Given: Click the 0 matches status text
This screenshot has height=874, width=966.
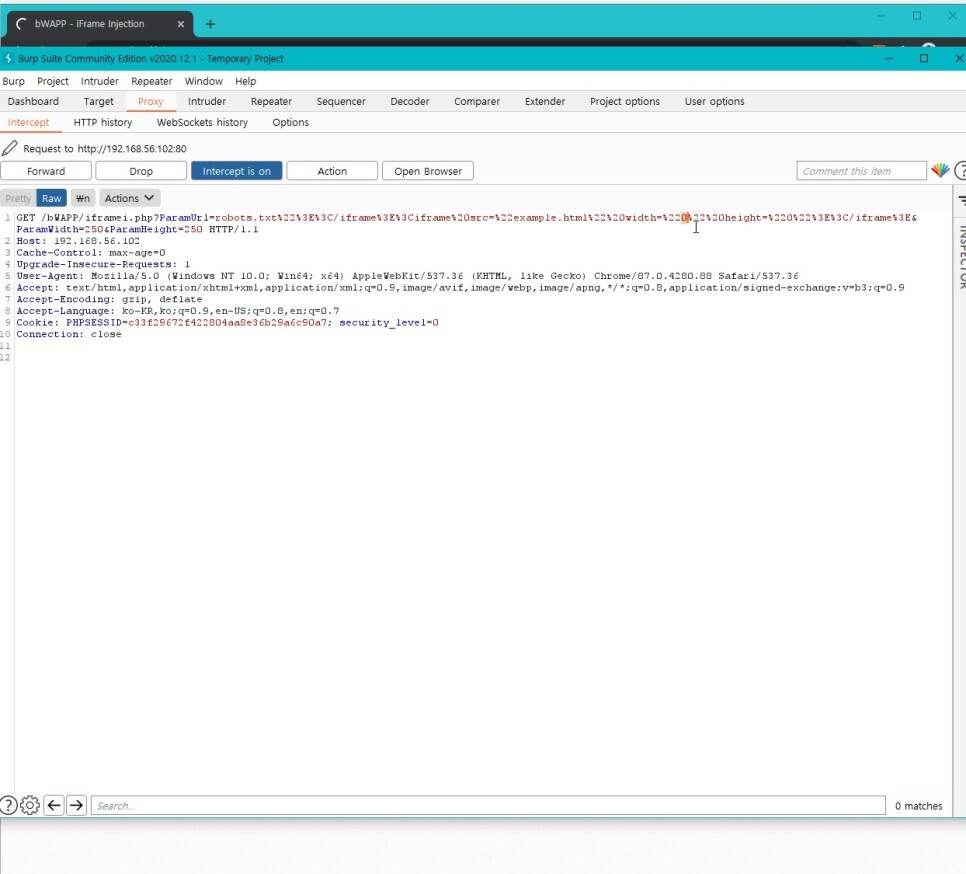Looking at the screenshot, I should 919,806.
